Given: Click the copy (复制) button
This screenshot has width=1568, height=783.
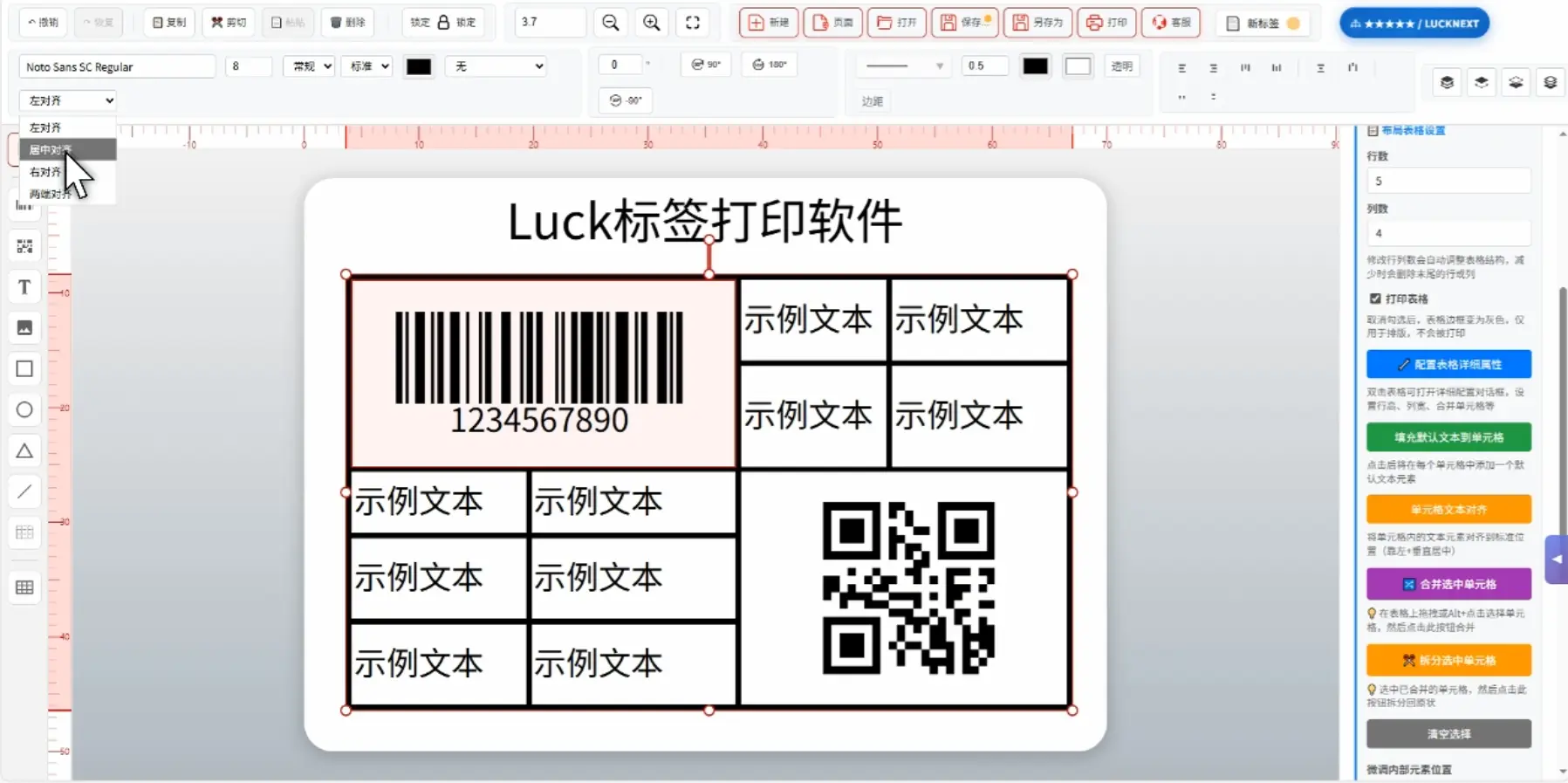Looking at the screenshot, I should click(169, 23).
